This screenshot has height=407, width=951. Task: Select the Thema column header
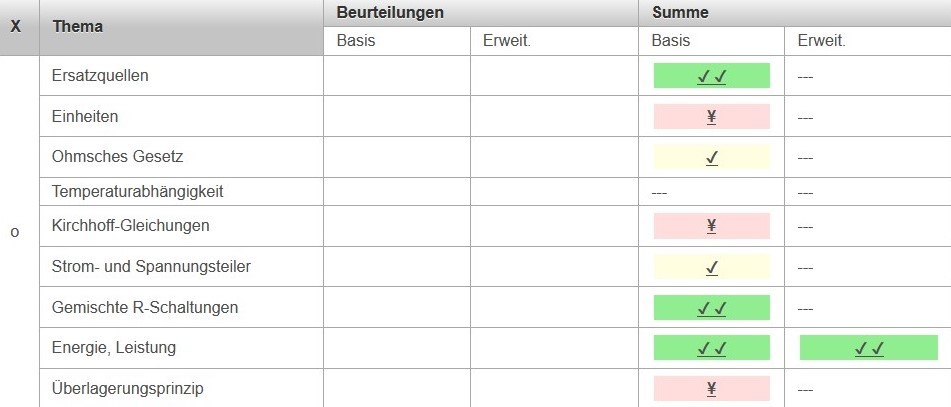(x=78, y=27)
